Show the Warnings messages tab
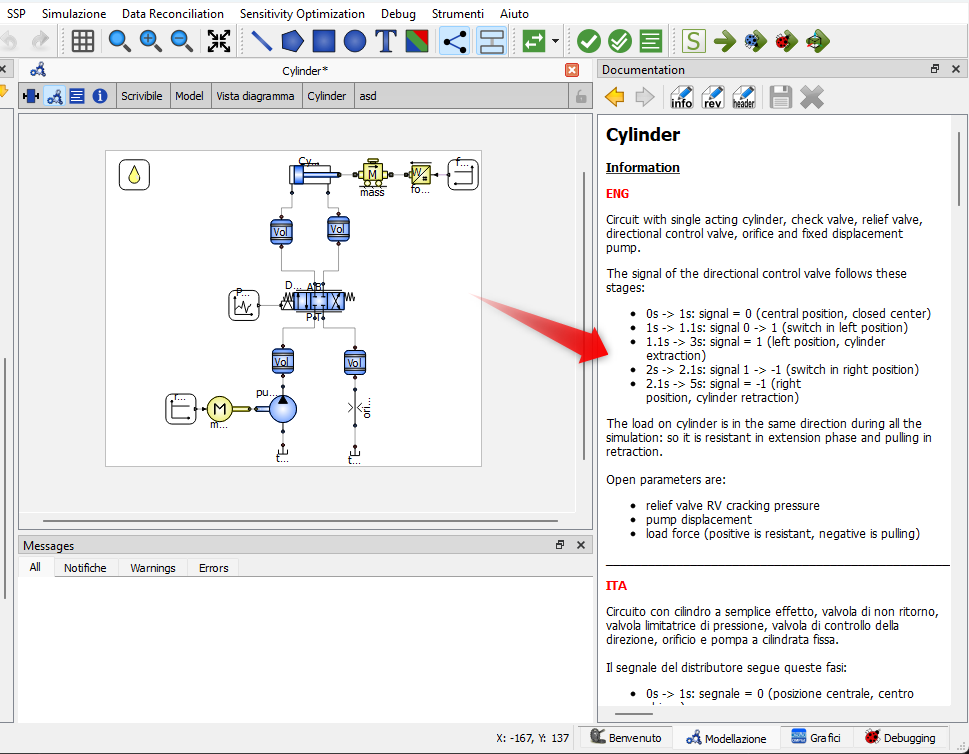Viewport: 969px width, 754px height. click(153, 568)
